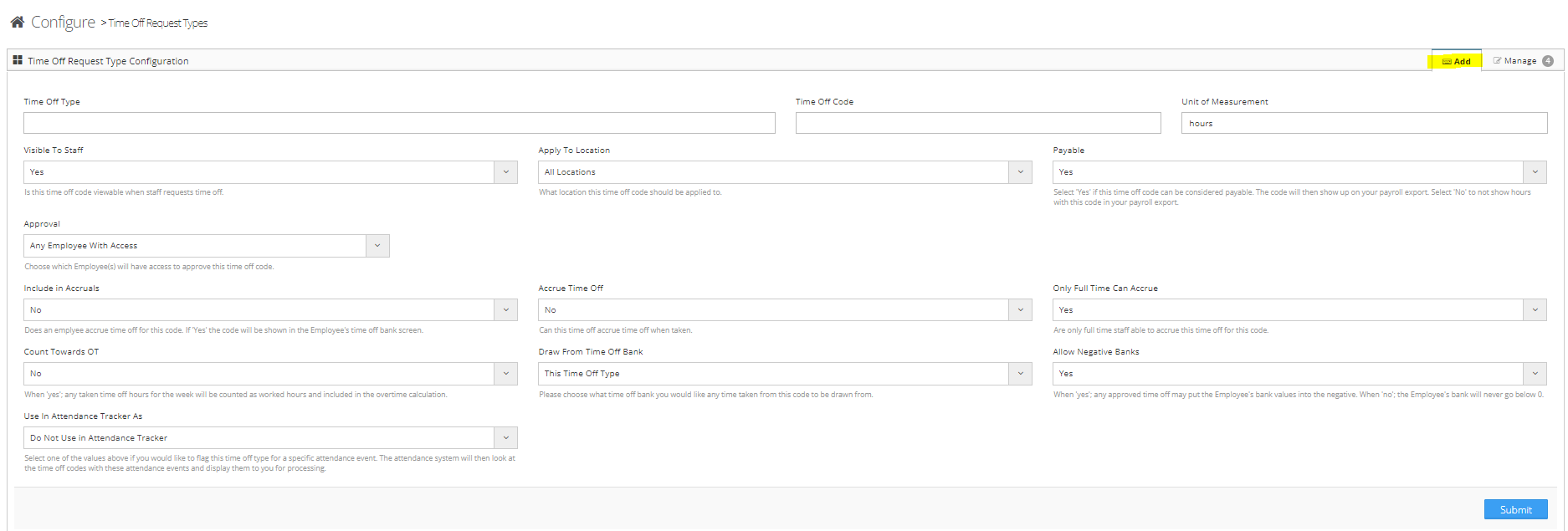Click the Time Off Type text field
This screenshot has height=531, width=1568.
[x=399, y=123]
